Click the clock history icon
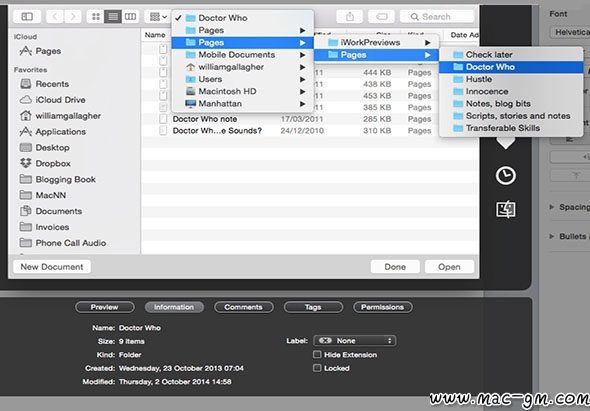590x411 pixels. (x=505, y=175)
